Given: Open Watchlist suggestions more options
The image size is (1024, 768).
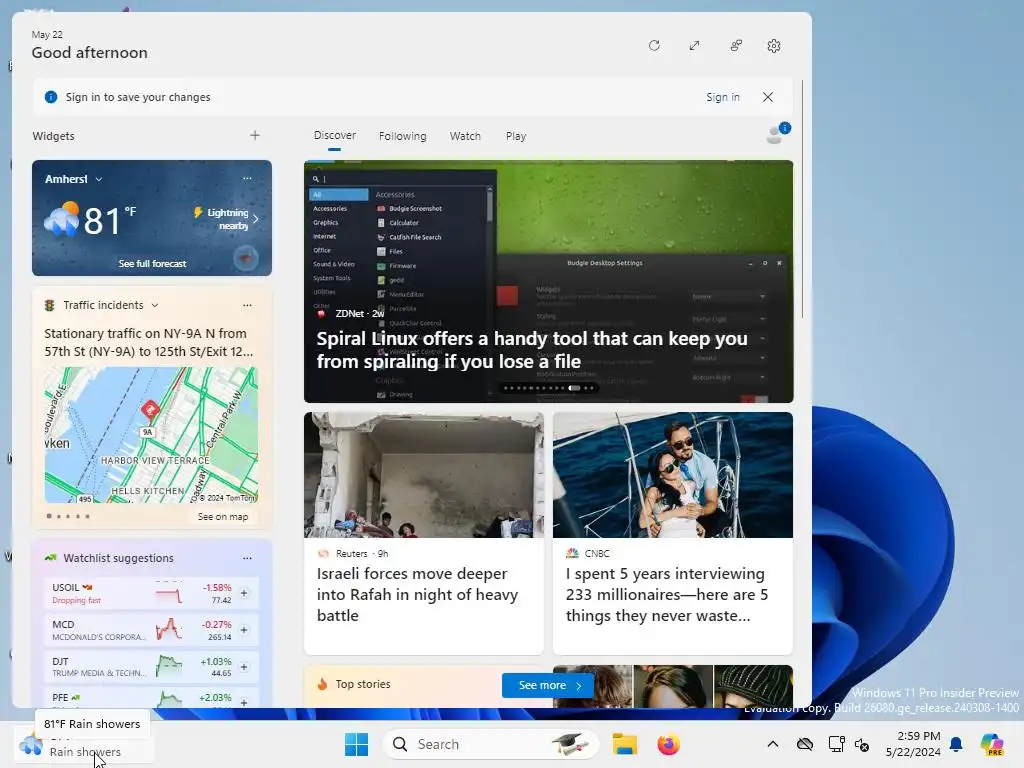Looking at the screenshot, I should pyautogui.click(x=247, y=558).
